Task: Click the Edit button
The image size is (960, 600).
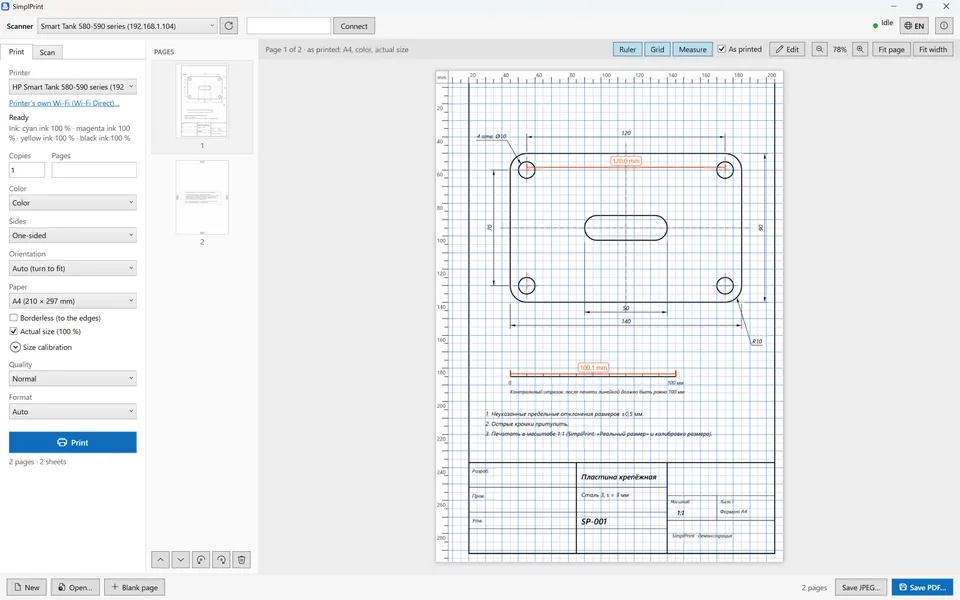Action: pos(787,49)
